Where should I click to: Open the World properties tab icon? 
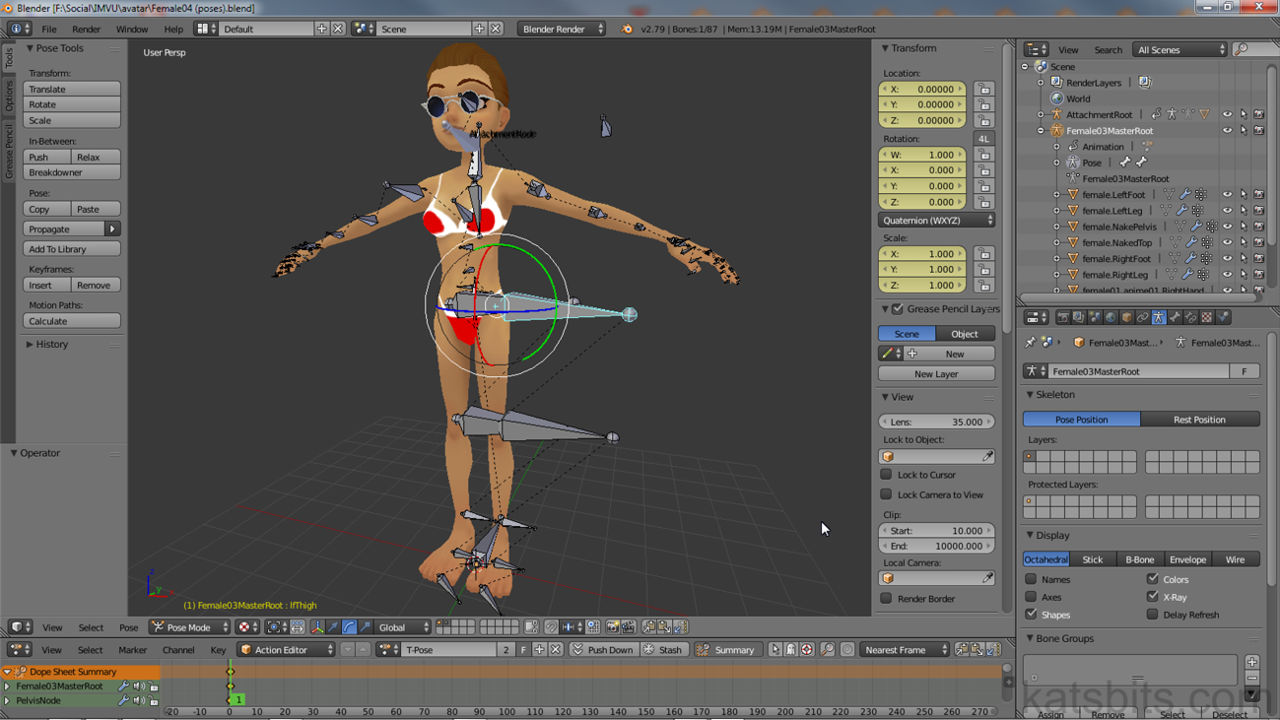[1111, 318]
